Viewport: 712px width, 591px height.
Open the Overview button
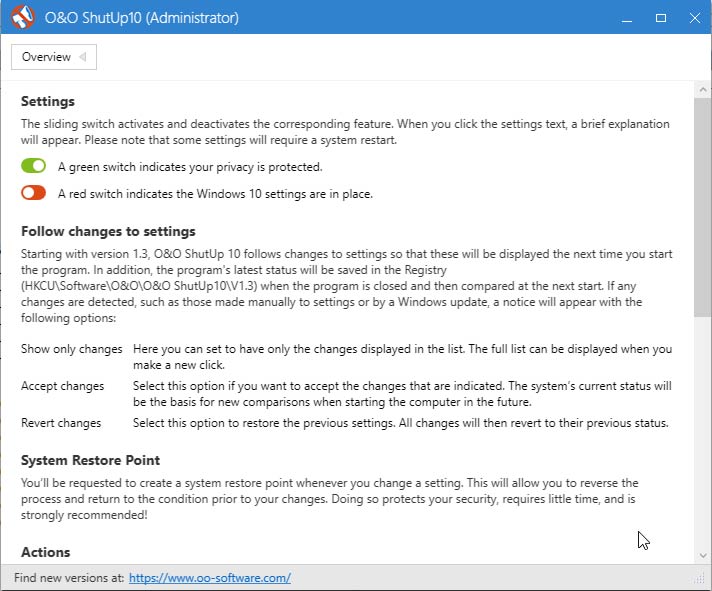click(54, 57)
